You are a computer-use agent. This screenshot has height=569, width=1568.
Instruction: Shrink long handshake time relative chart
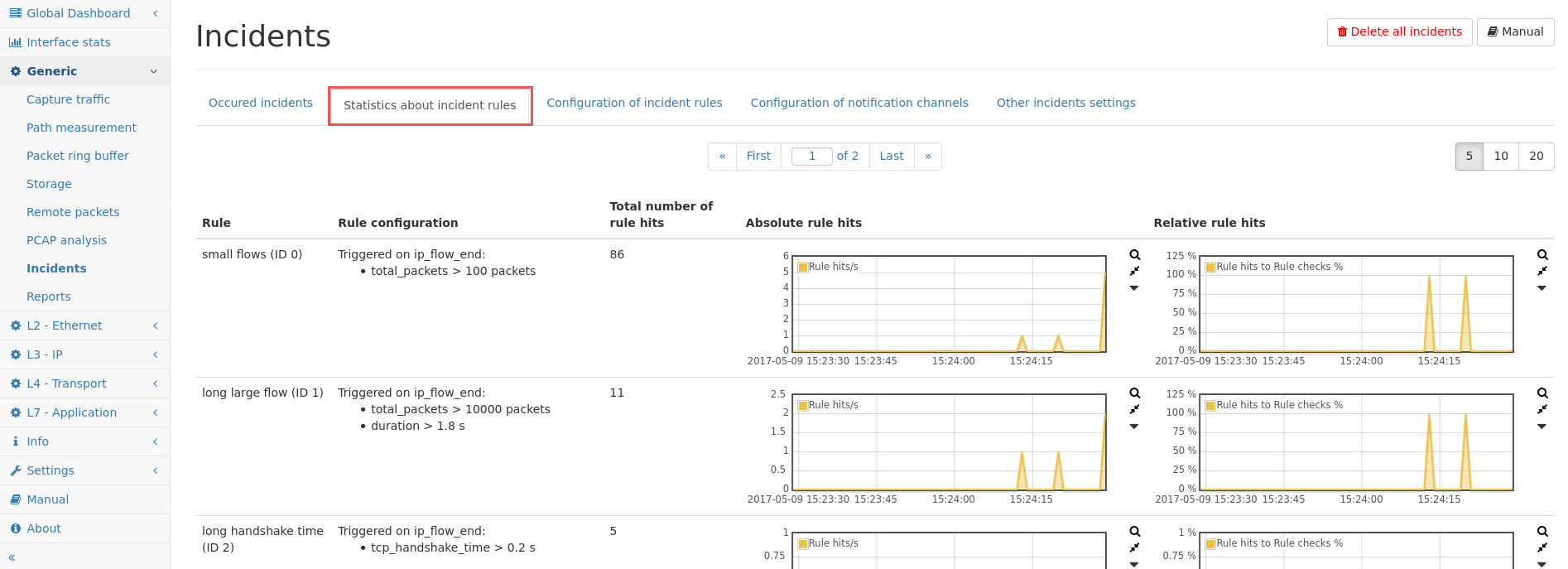click(1542, 548)
